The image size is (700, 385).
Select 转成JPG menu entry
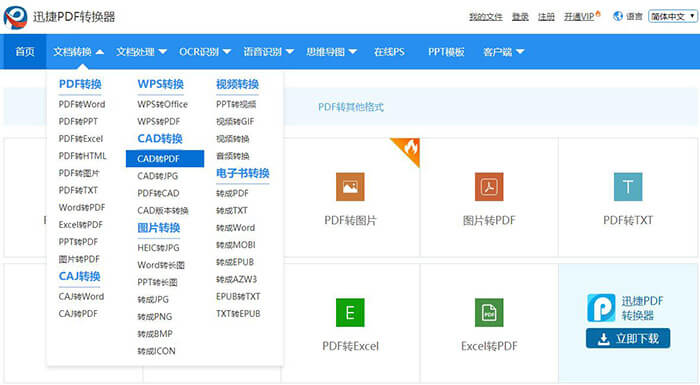[x=153, y=300]
